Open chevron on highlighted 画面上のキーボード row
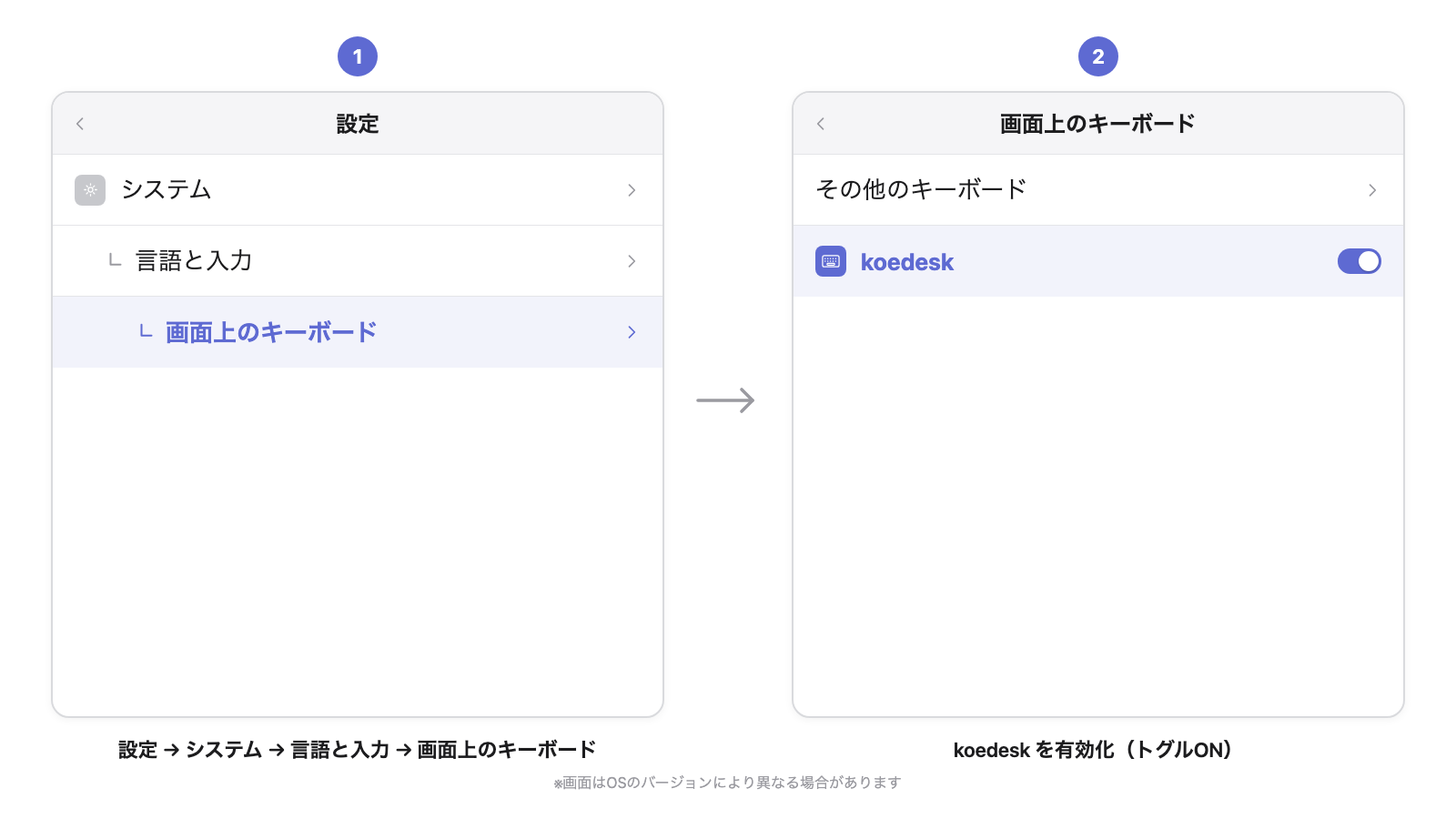The width and height of the screenshot is (1456, 819). pyautogui.click(x=632, y=332)
